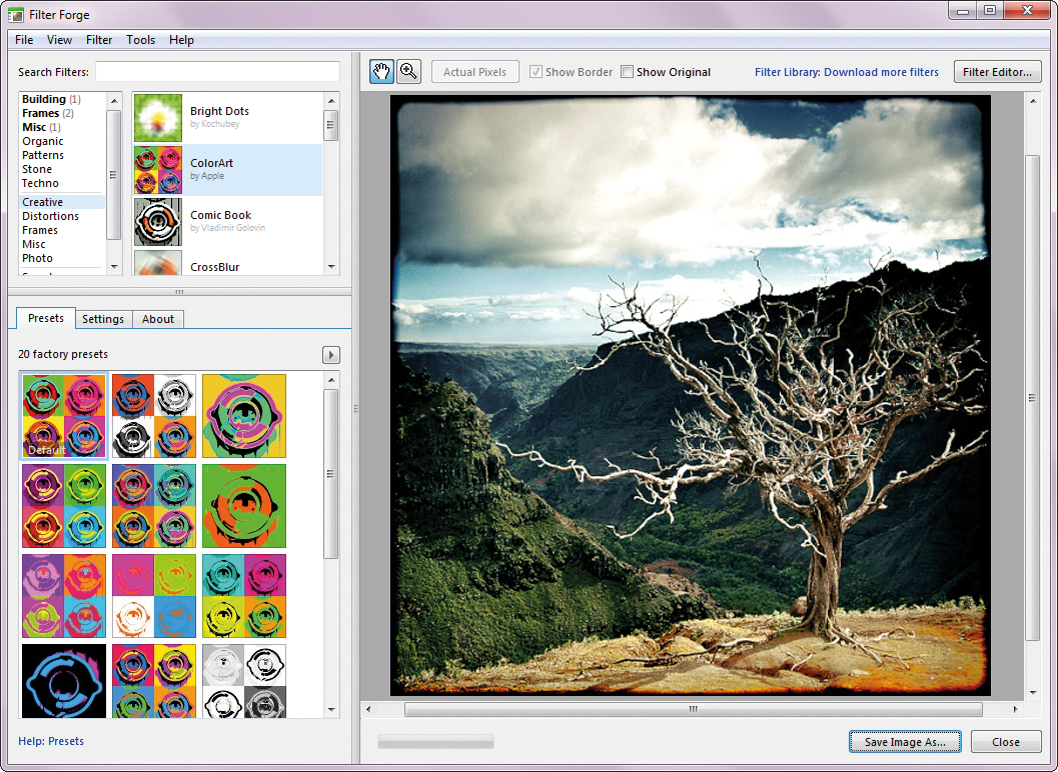Screen dimensions: 1058x772
Task: Open the presets arrow menu button
Action: pos(331,355)
